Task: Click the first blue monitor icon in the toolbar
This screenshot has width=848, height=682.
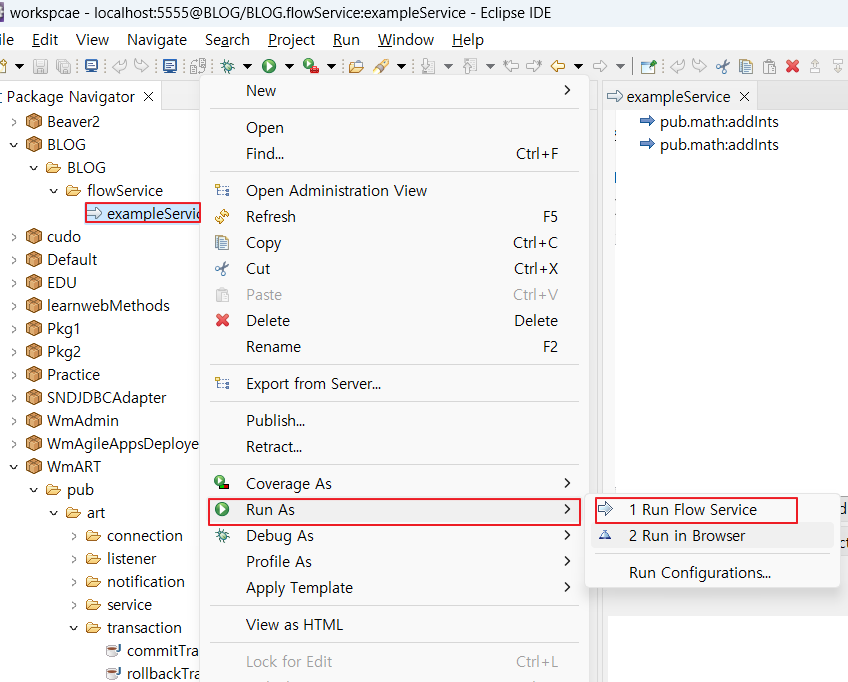Action: [91, 67]
